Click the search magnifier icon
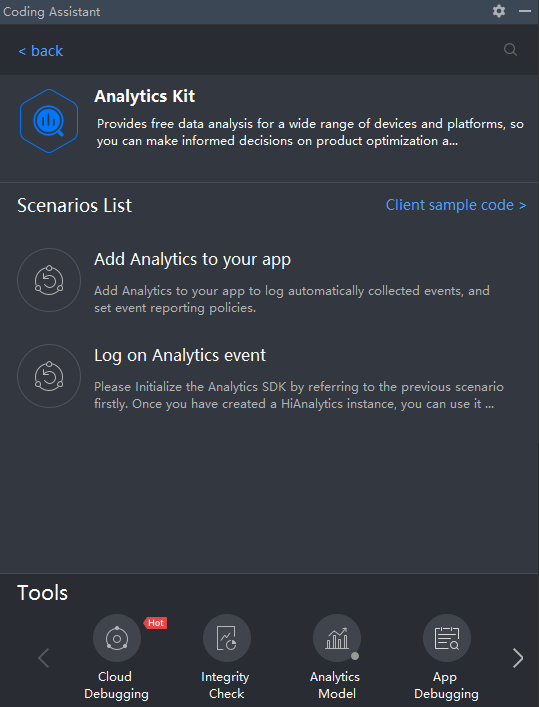This screenshot has height=707, width=539. [510, 50]
